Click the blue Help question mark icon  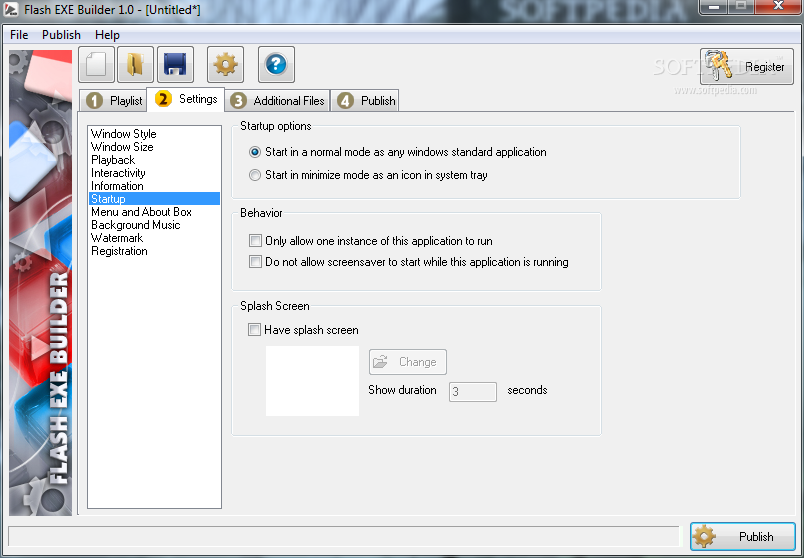coord(276,65)
